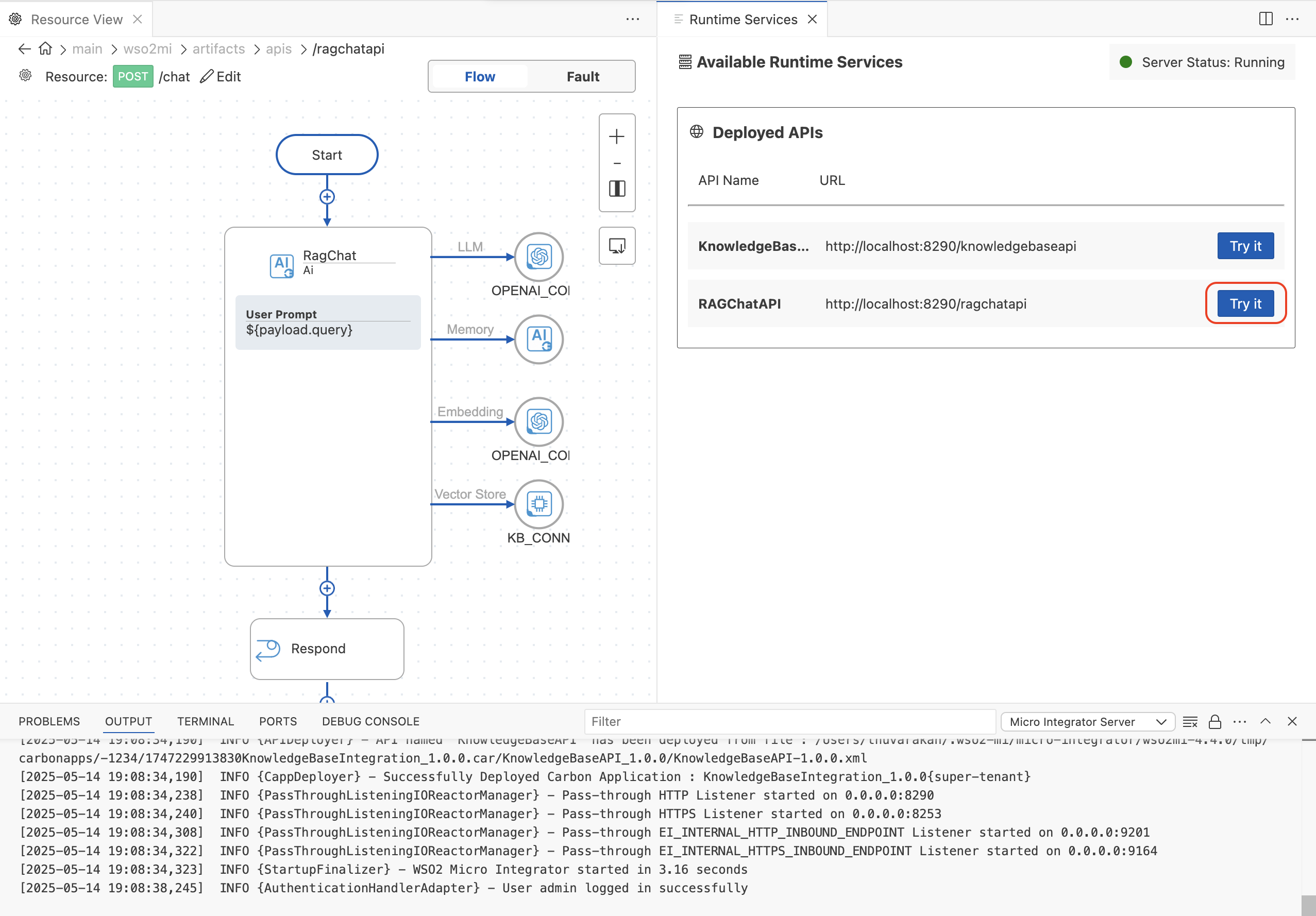Click the POST method badge
This screenshot has width=1316, height=916.
tap(132, 76)
